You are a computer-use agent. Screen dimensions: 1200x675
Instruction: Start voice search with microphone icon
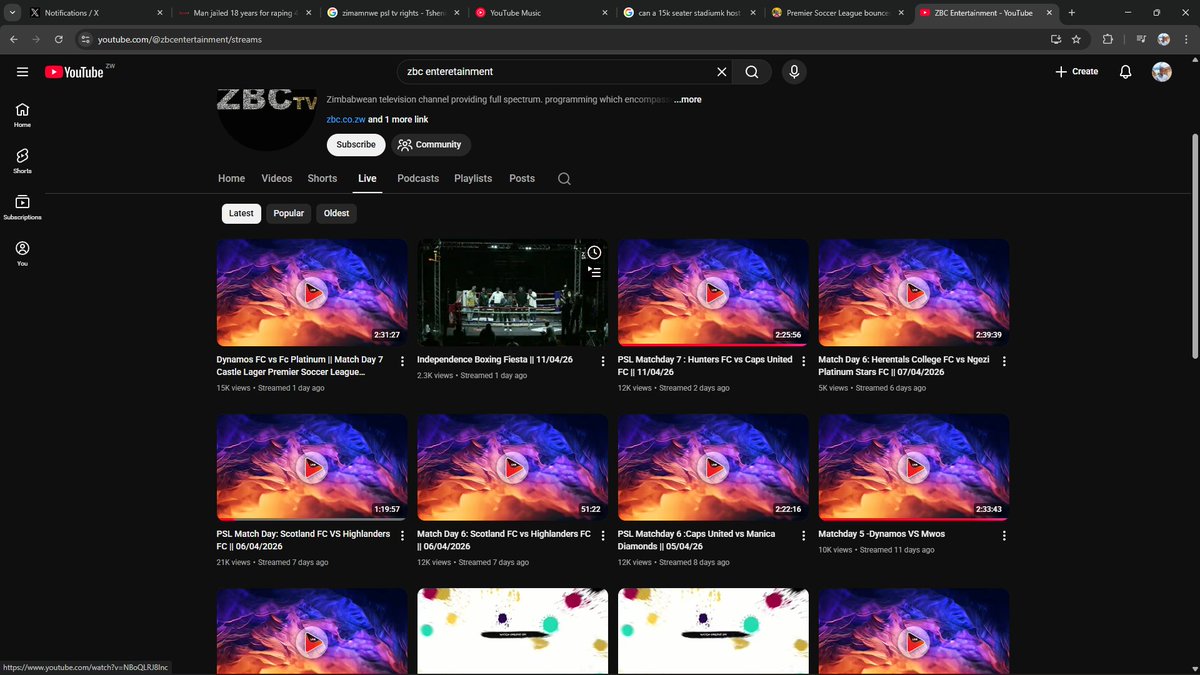point(794,72)
